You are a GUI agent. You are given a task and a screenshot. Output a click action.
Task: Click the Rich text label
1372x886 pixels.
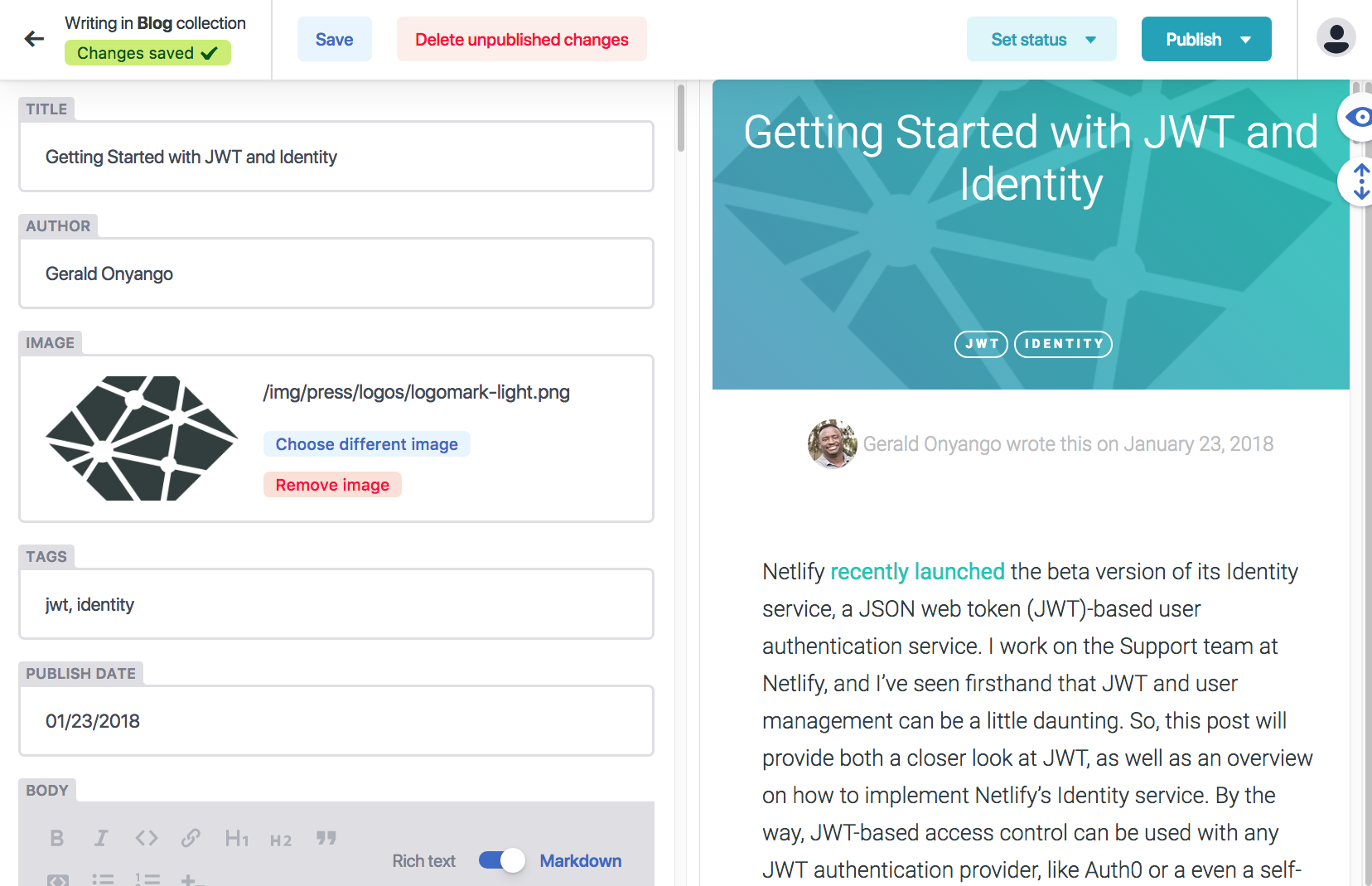[x=424, y=860]
